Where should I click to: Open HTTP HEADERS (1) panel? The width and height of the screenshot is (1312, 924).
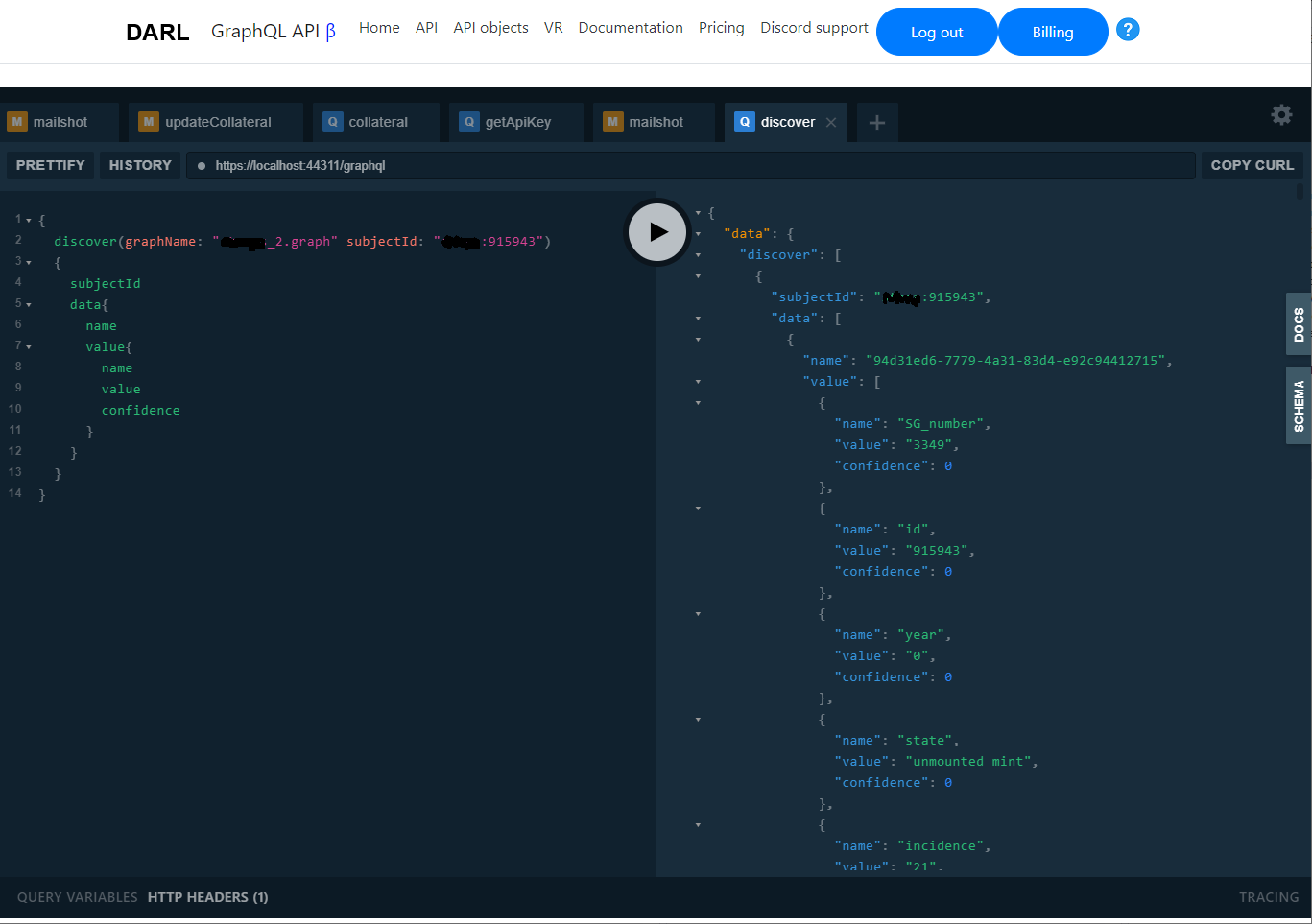(x=208, y=897)
